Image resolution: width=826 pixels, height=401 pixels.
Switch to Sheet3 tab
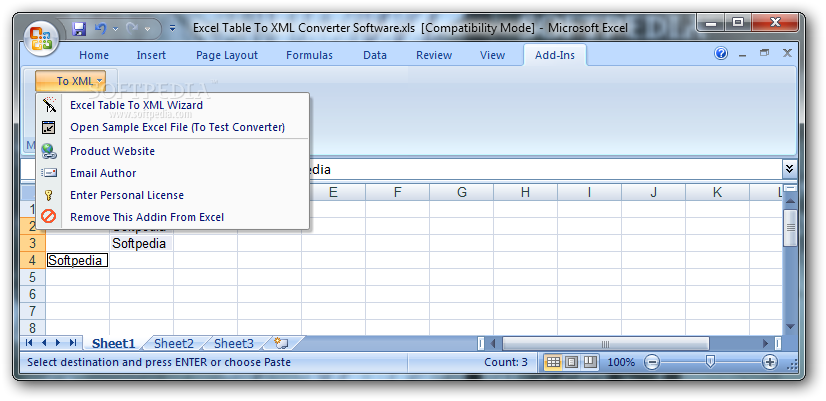click(234, 344)
